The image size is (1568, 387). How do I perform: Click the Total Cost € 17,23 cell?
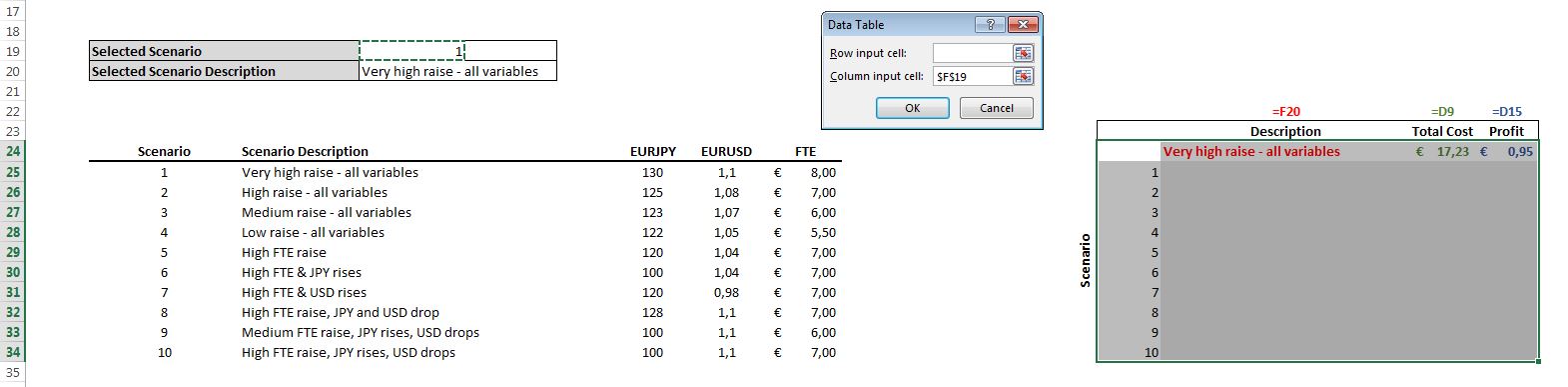point(1441,151)
